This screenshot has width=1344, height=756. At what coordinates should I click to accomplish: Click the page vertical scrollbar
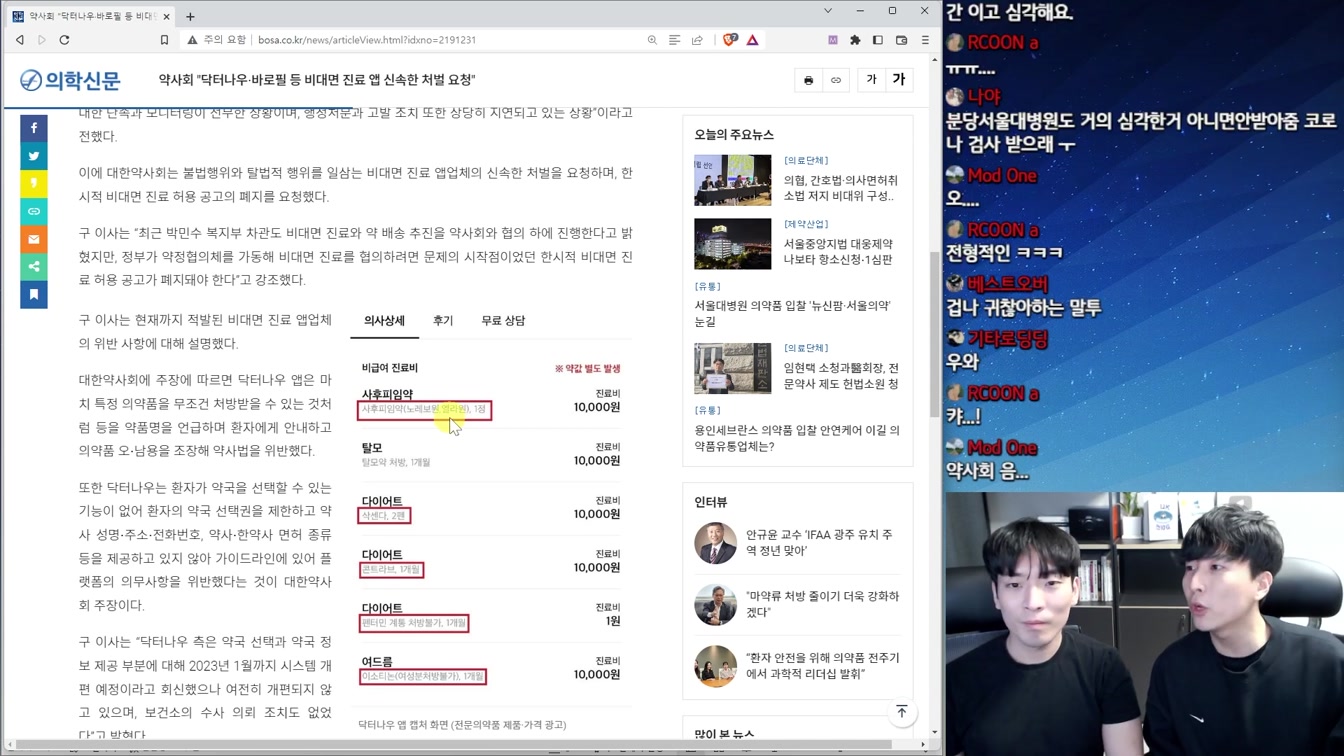935,335
